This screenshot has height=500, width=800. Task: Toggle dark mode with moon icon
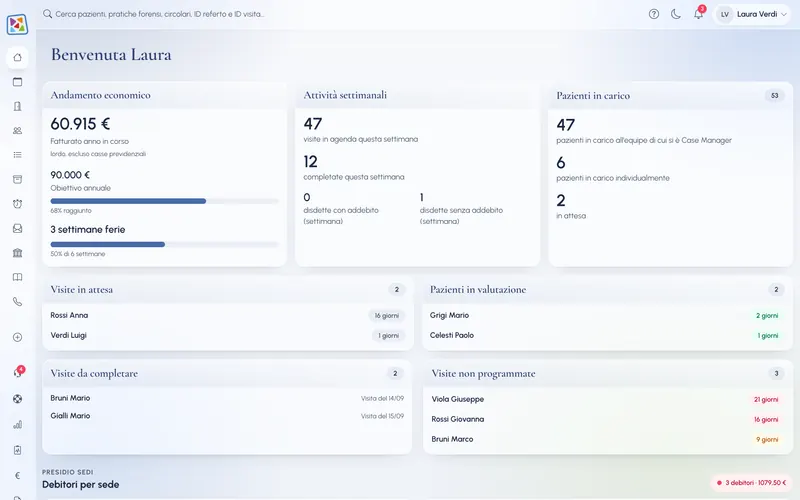pyautogui.click(x=676, y=14)
